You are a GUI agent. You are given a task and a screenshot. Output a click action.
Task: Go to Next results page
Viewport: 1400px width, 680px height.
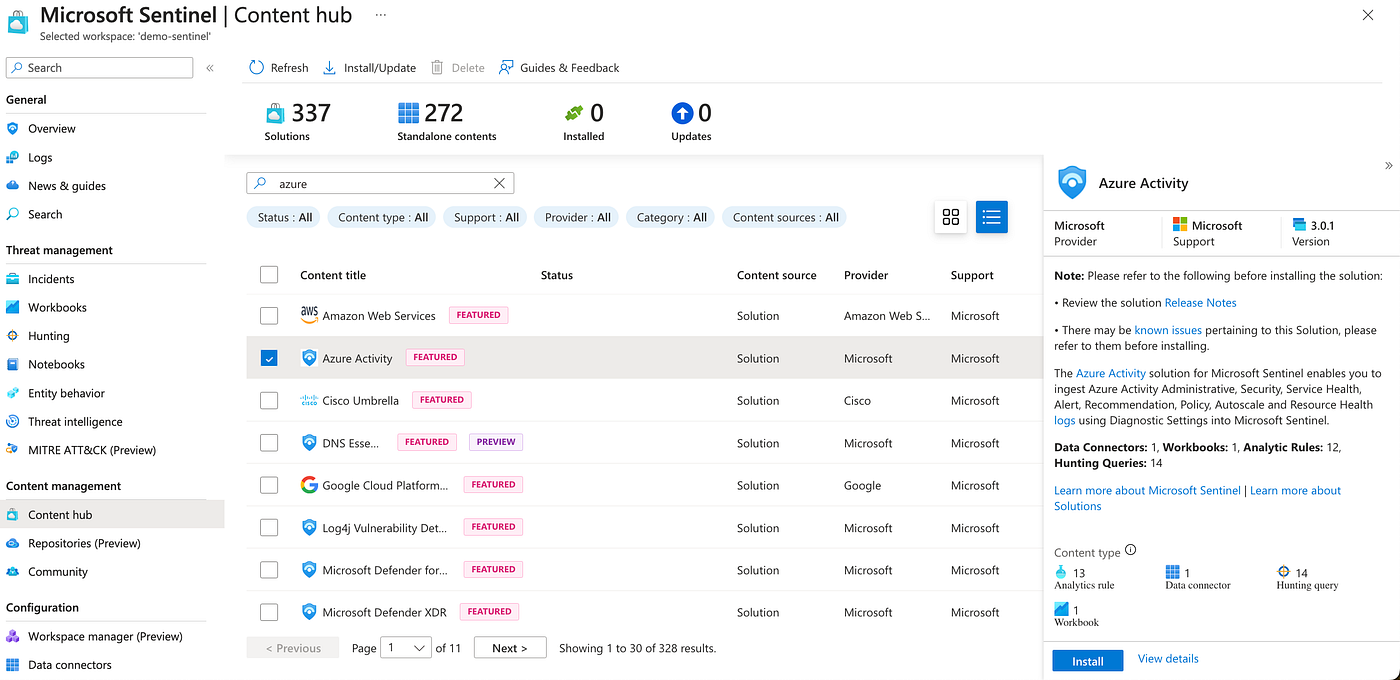pos(510,648)
